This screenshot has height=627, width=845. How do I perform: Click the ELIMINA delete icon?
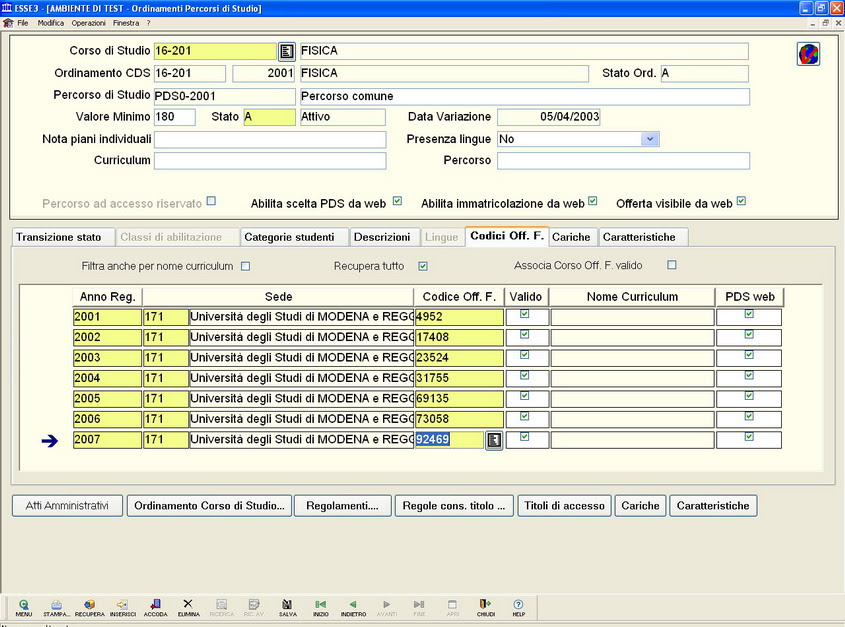188,608
